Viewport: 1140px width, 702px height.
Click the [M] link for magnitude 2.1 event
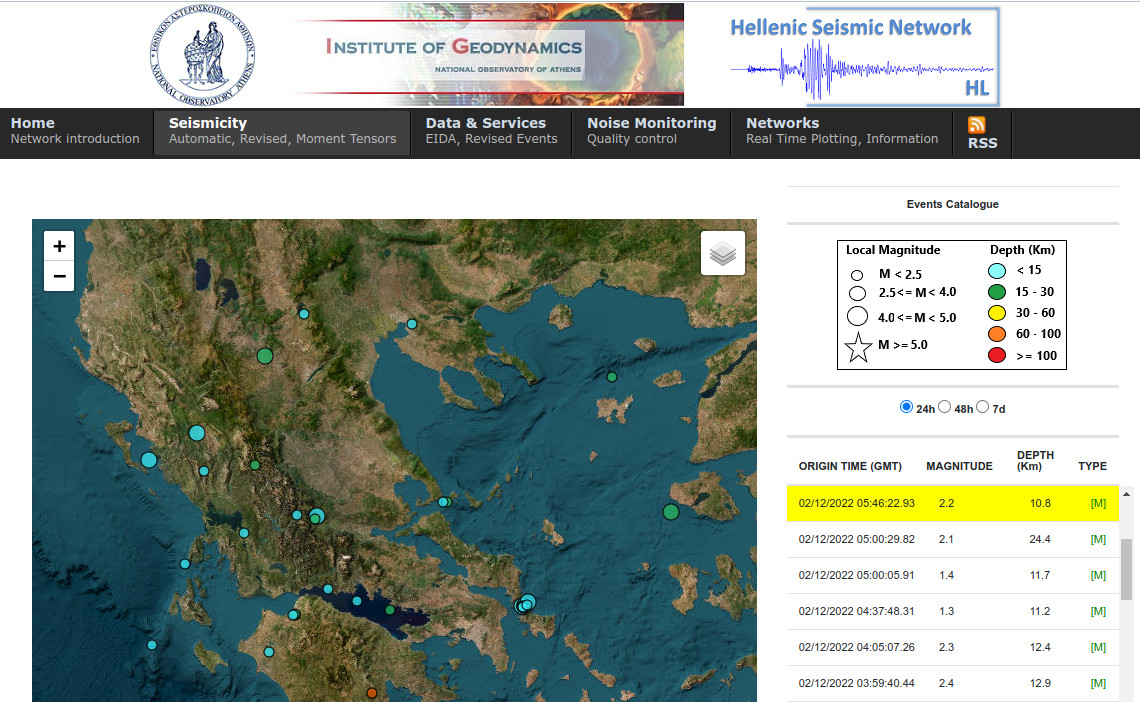pos(1098,539)
